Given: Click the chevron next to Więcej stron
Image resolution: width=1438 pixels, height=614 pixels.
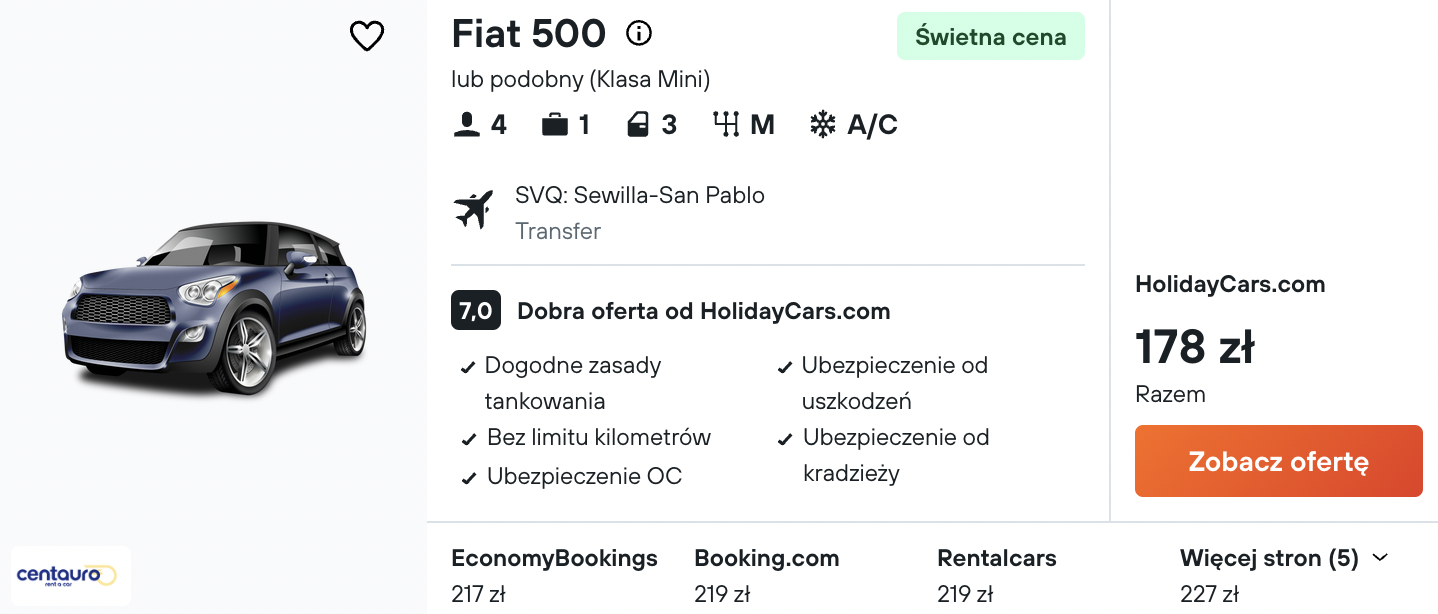Looking at the screenshot, I should pos(1380,558).
